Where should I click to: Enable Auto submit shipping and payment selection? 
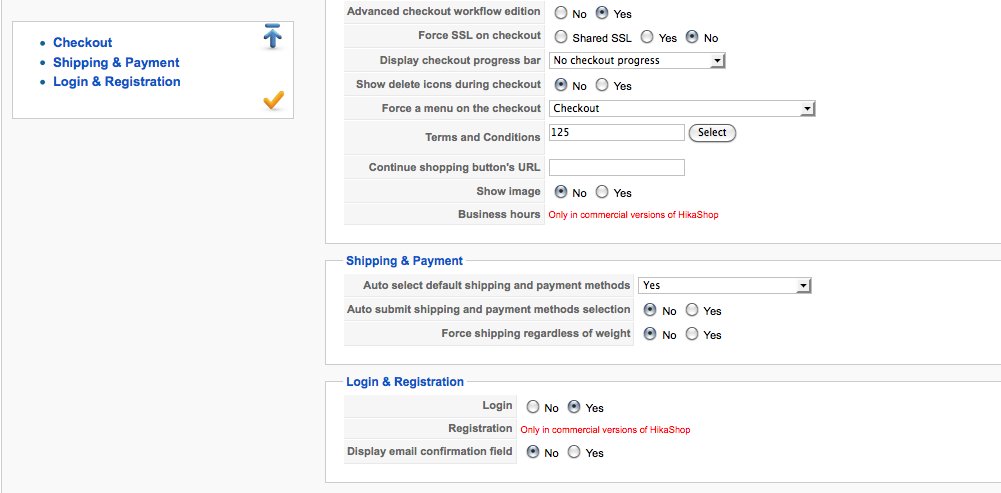click(x=692, y=310)
